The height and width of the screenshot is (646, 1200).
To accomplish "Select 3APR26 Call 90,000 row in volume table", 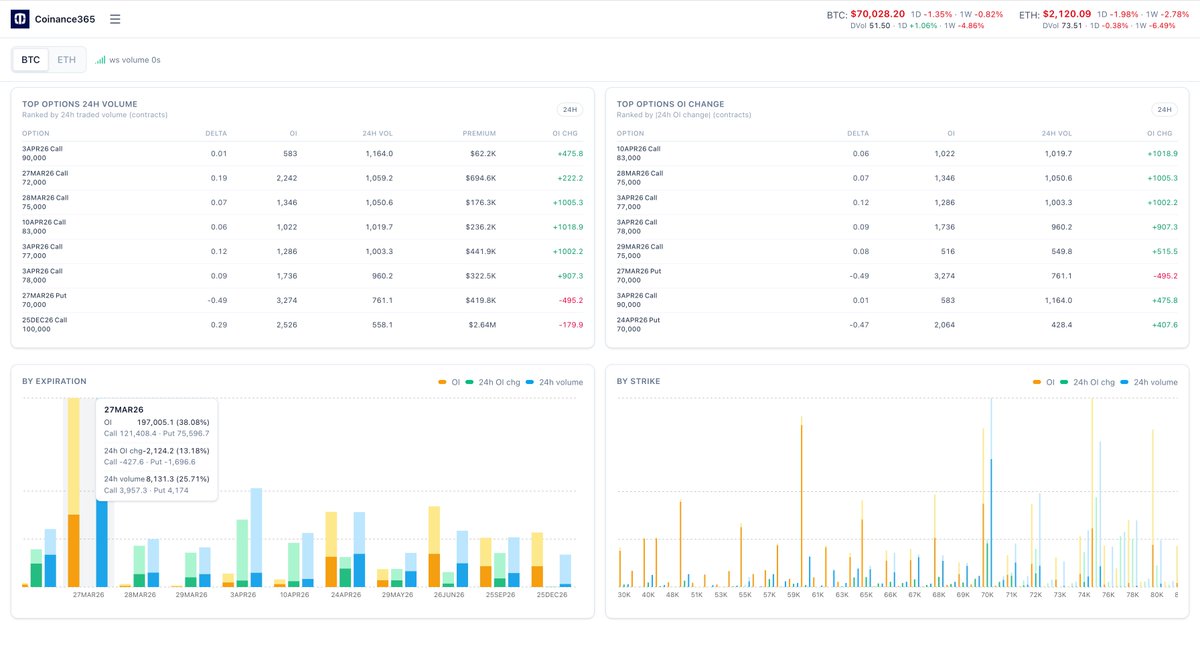I will (x=302, y=153).
